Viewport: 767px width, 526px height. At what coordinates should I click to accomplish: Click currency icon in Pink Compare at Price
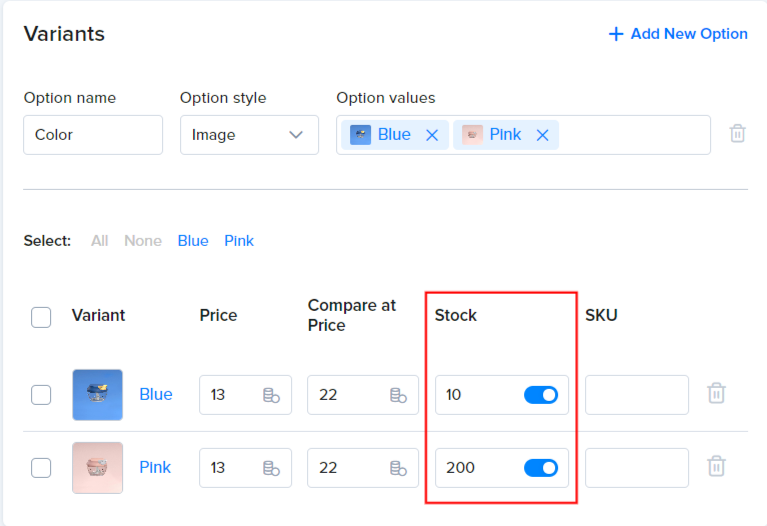pyautogui.click(x=398, y=468)
